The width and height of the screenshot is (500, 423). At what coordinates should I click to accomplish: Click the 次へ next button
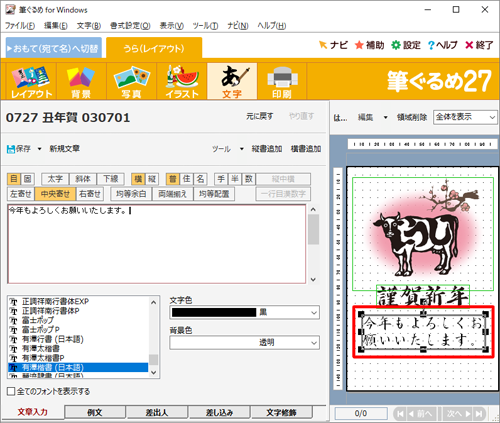459,414
